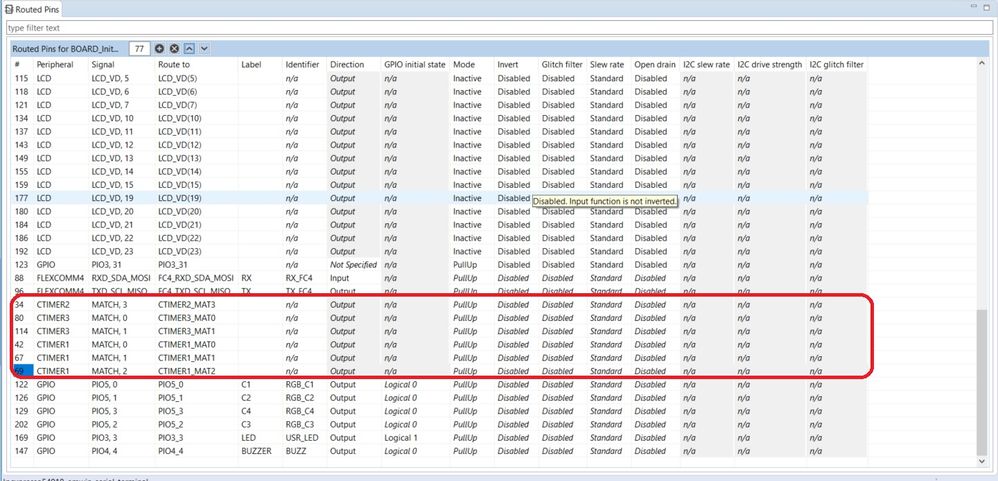Select the PIO4_4 route cell
Viewport: 998px width, 481px height.
[171, 451]
